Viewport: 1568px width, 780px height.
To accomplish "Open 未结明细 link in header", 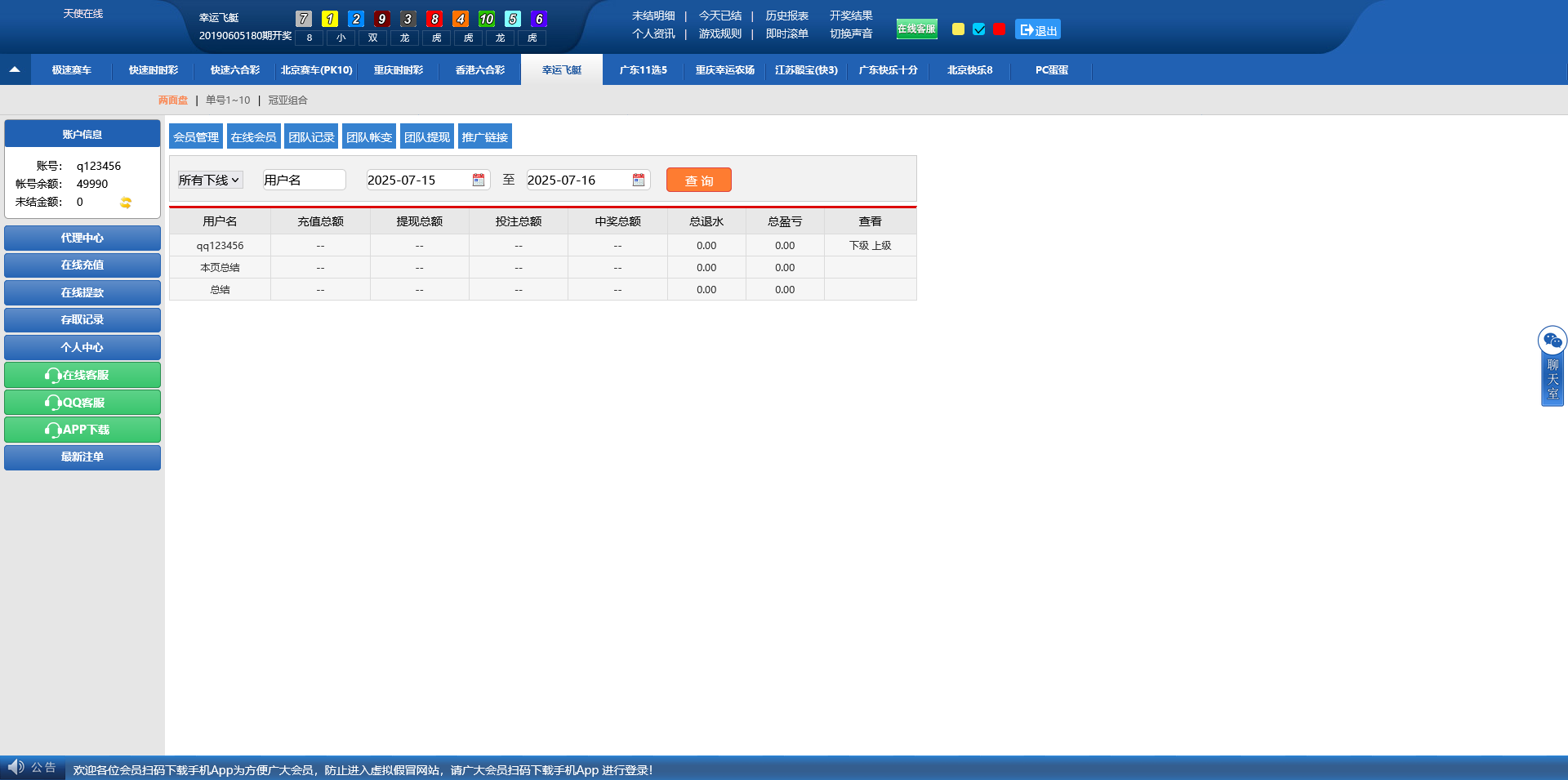I will (x=653, y=16).
